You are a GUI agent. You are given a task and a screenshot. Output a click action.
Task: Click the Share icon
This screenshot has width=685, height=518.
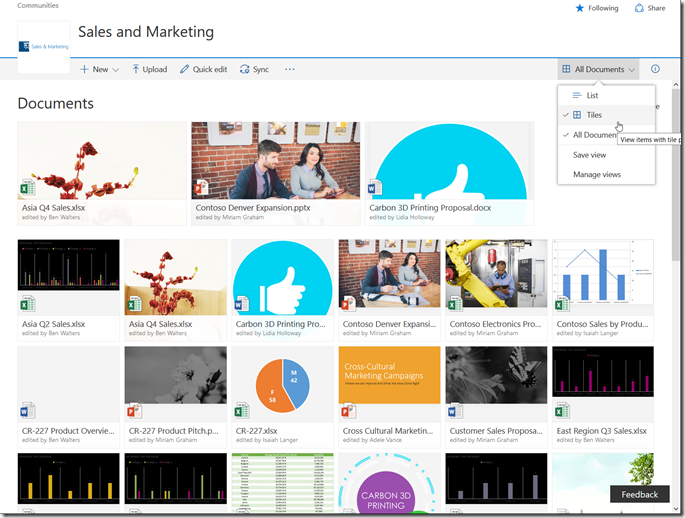(640, 8)
